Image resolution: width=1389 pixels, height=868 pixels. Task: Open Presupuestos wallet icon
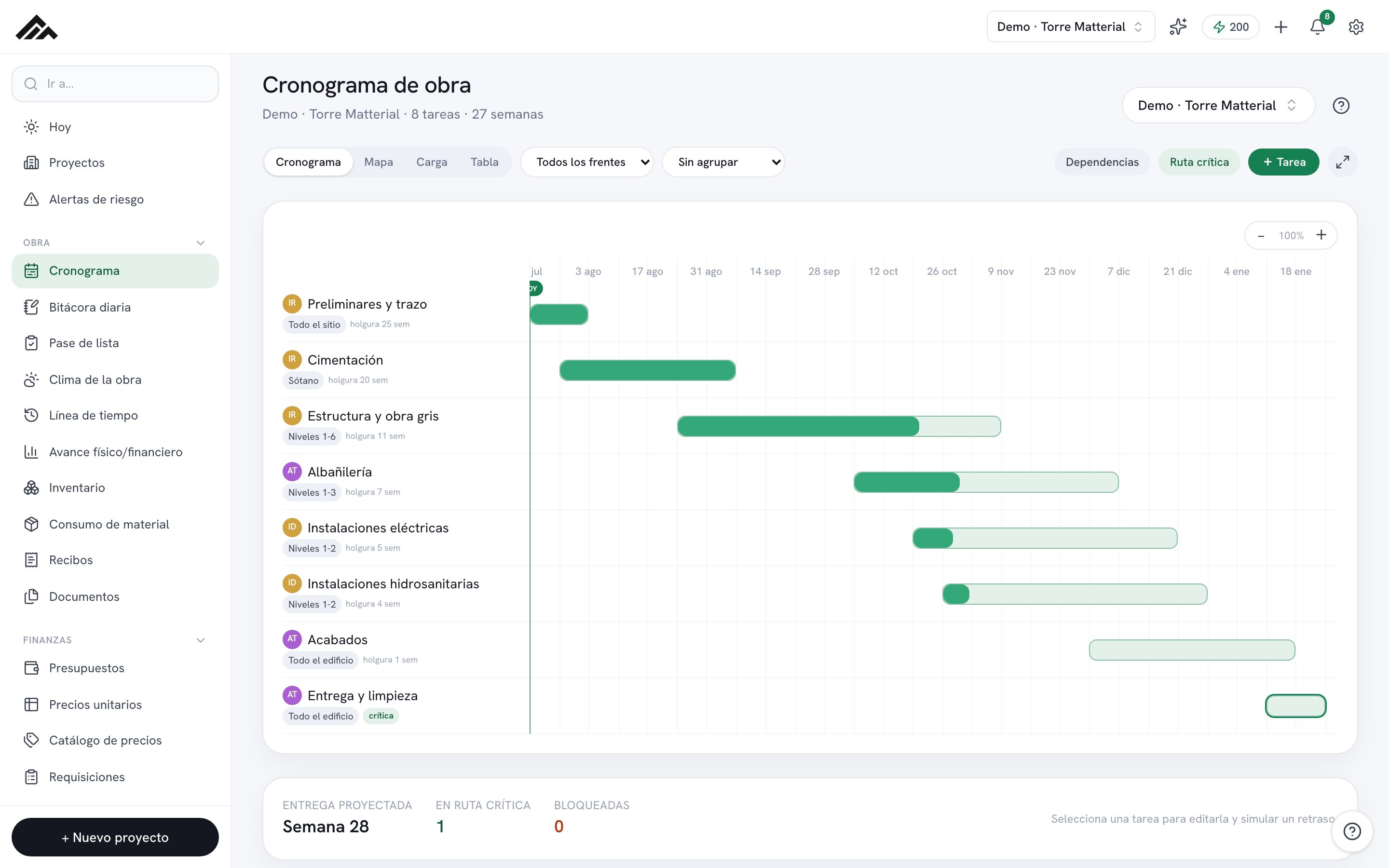pos(31,668)
